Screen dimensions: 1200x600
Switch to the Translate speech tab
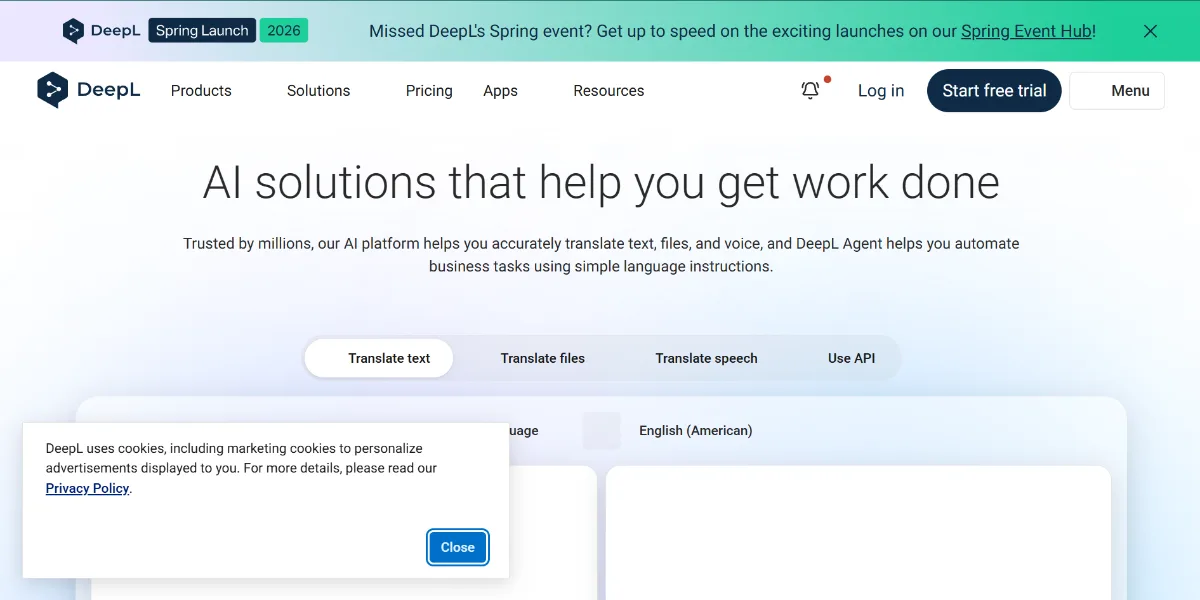click(706, 358)
